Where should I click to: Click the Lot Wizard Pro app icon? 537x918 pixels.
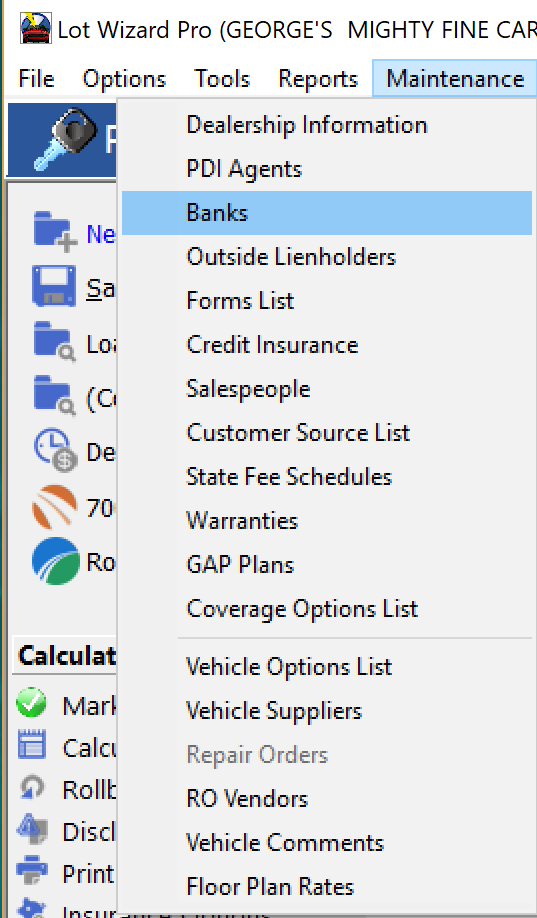(36, 28)
